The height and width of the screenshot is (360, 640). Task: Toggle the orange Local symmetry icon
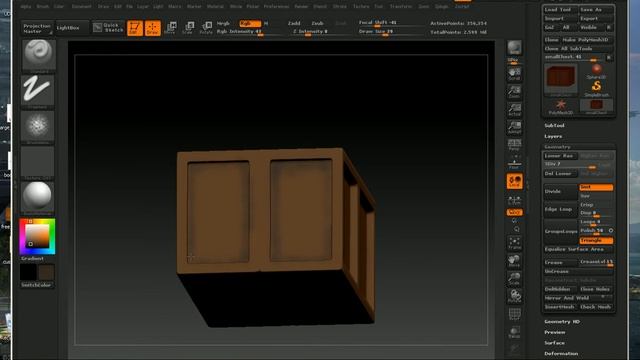coord(514,181)
